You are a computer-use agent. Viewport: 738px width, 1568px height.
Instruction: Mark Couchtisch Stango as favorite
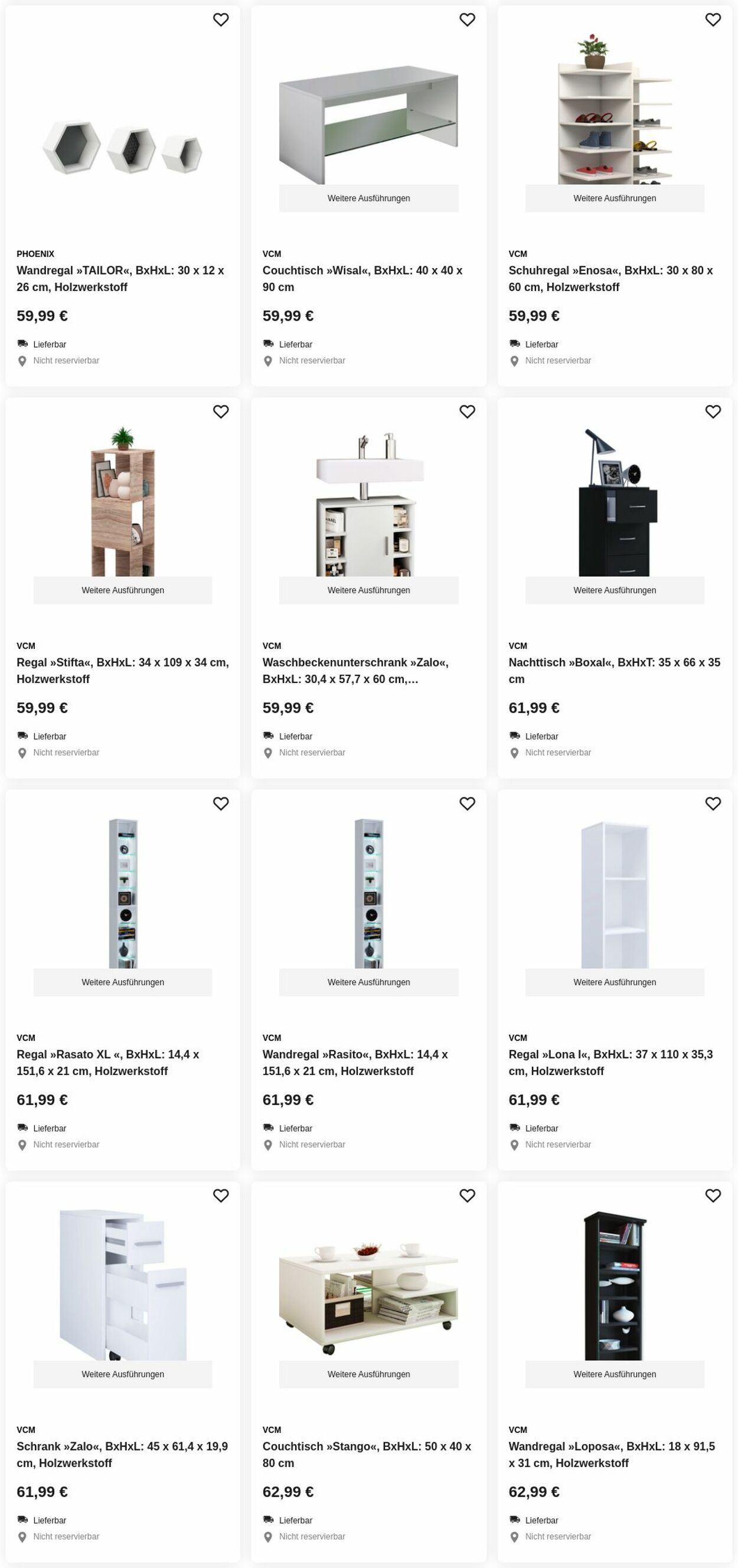tap(467, 1196)
